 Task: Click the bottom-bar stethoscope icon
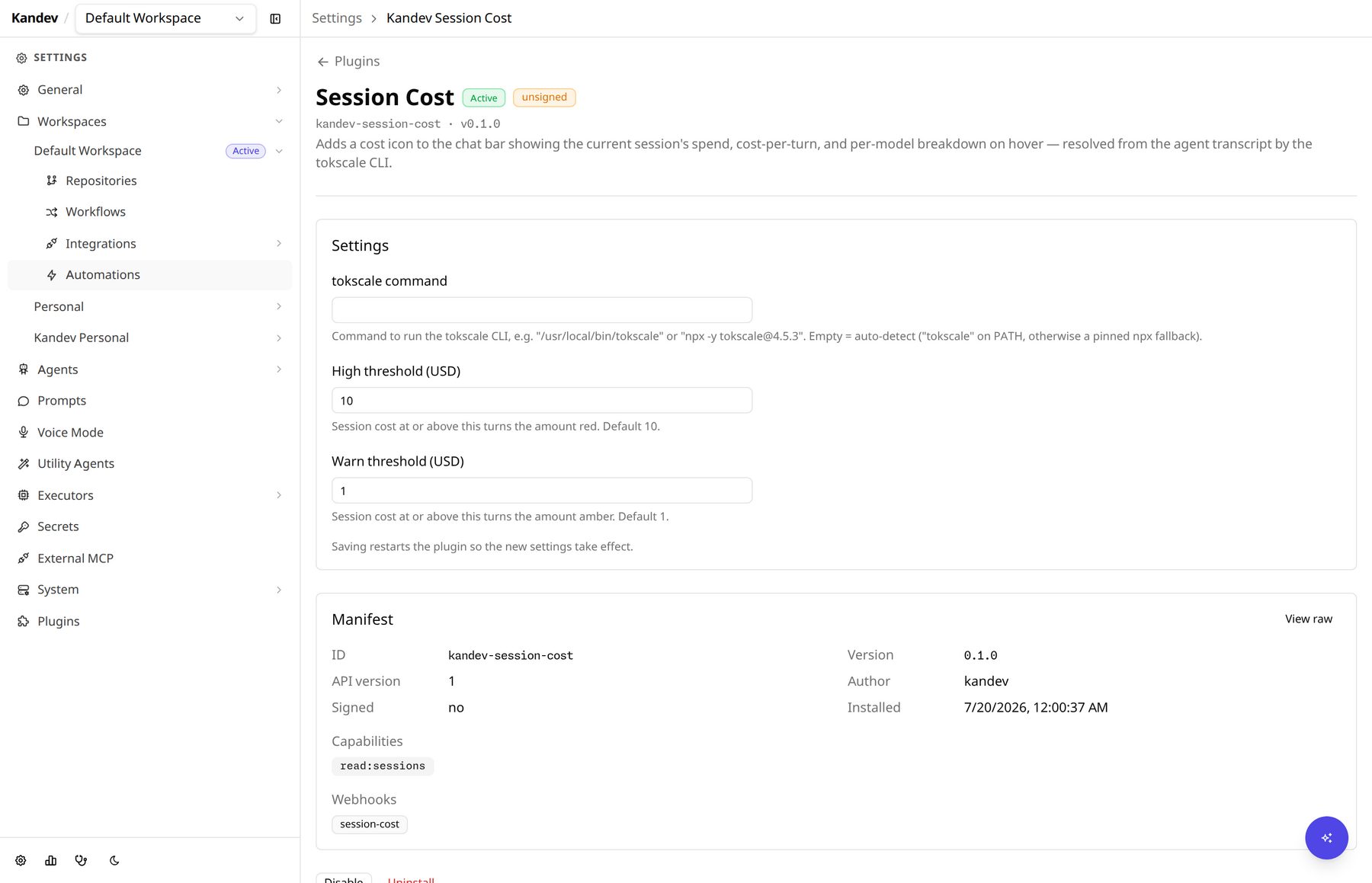click(x=82, y=860)
